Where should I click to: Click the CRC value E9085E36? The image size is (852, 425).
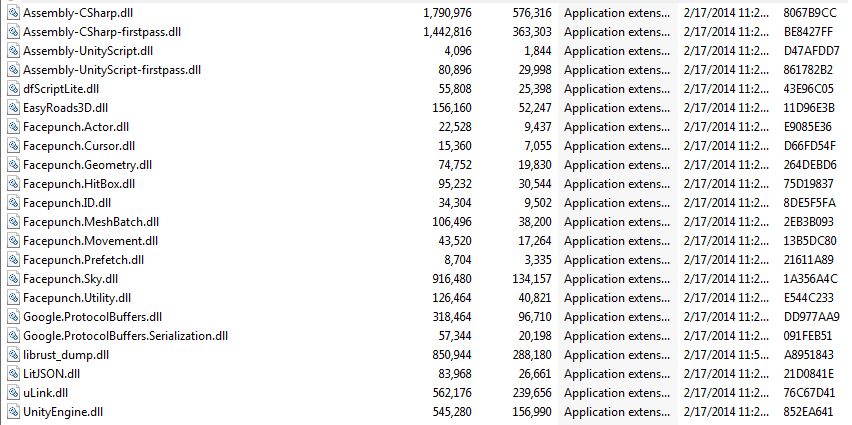pyautogui.click(x=807, y=127)
